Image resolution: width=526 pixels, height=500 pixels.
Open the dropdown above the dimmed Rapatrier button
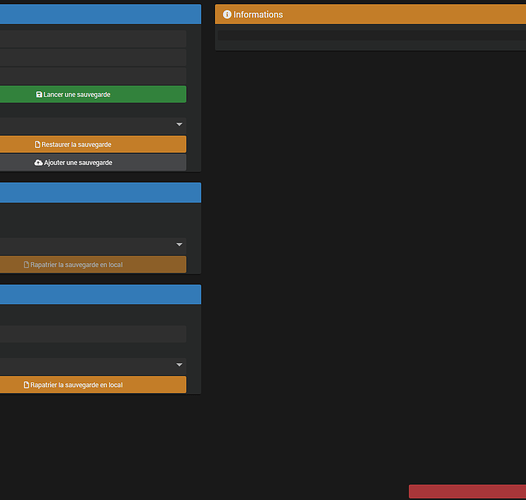(x=179, y=245)
